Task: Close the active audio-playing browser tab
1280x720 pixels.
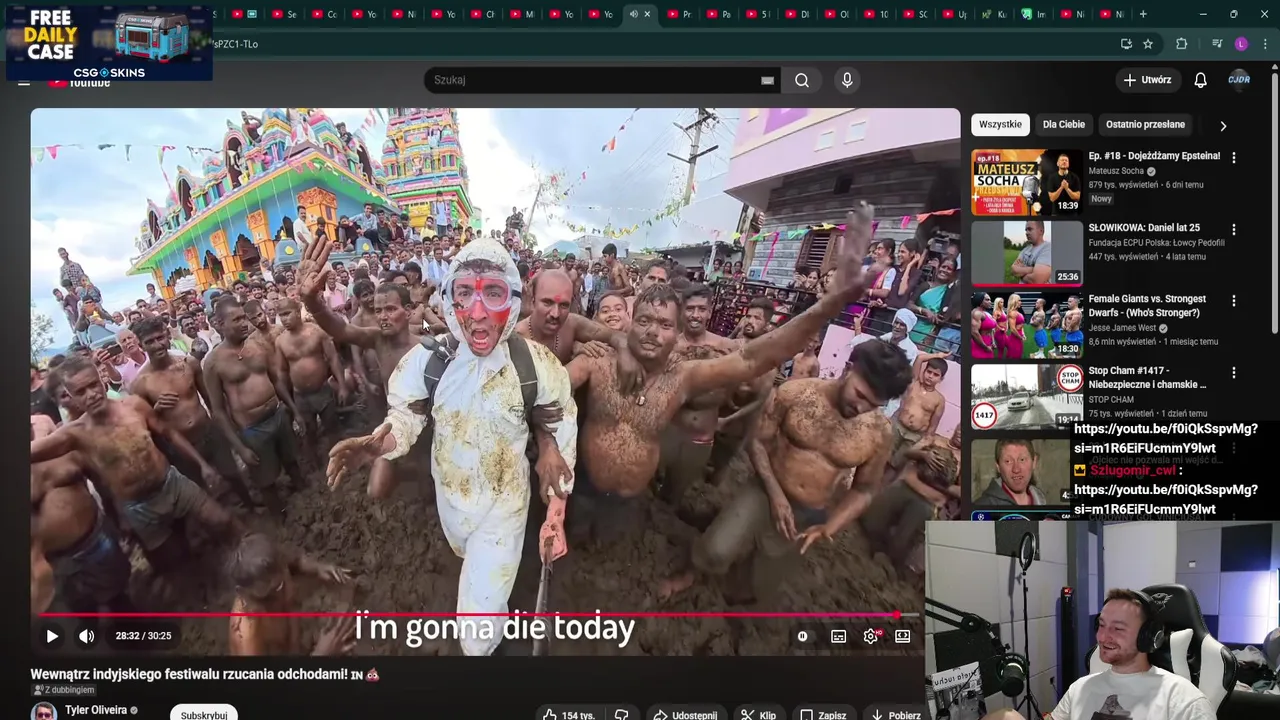Action: [647, 14]
